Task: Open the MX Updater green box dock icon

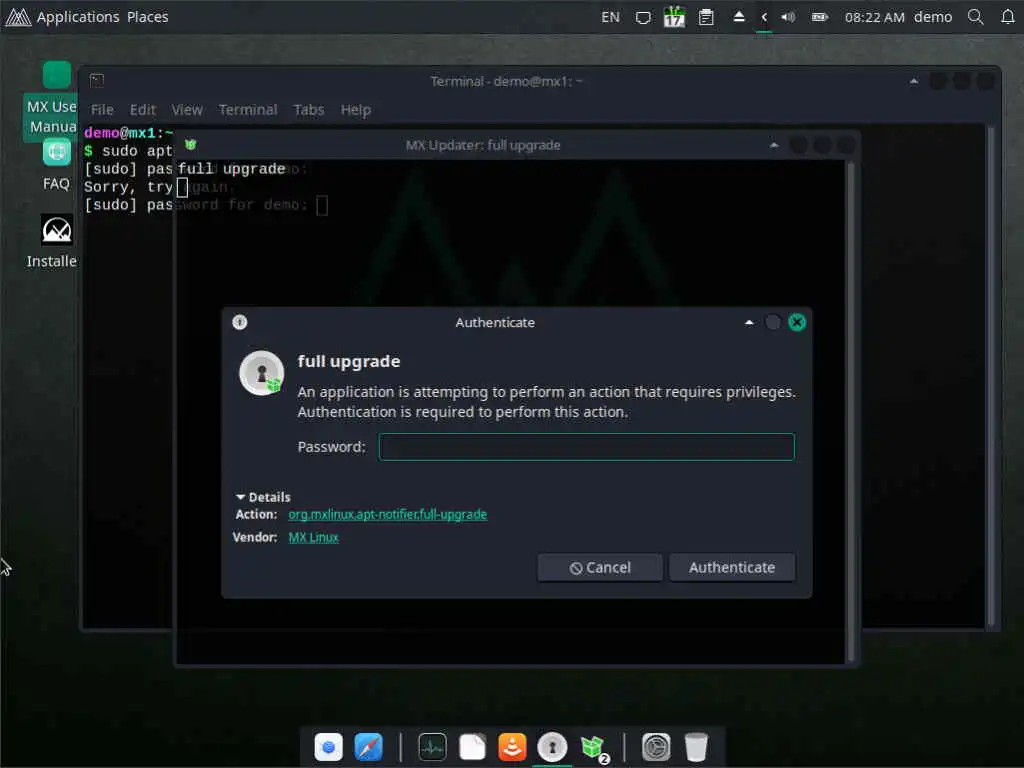Action: click(x=594, y=746)
